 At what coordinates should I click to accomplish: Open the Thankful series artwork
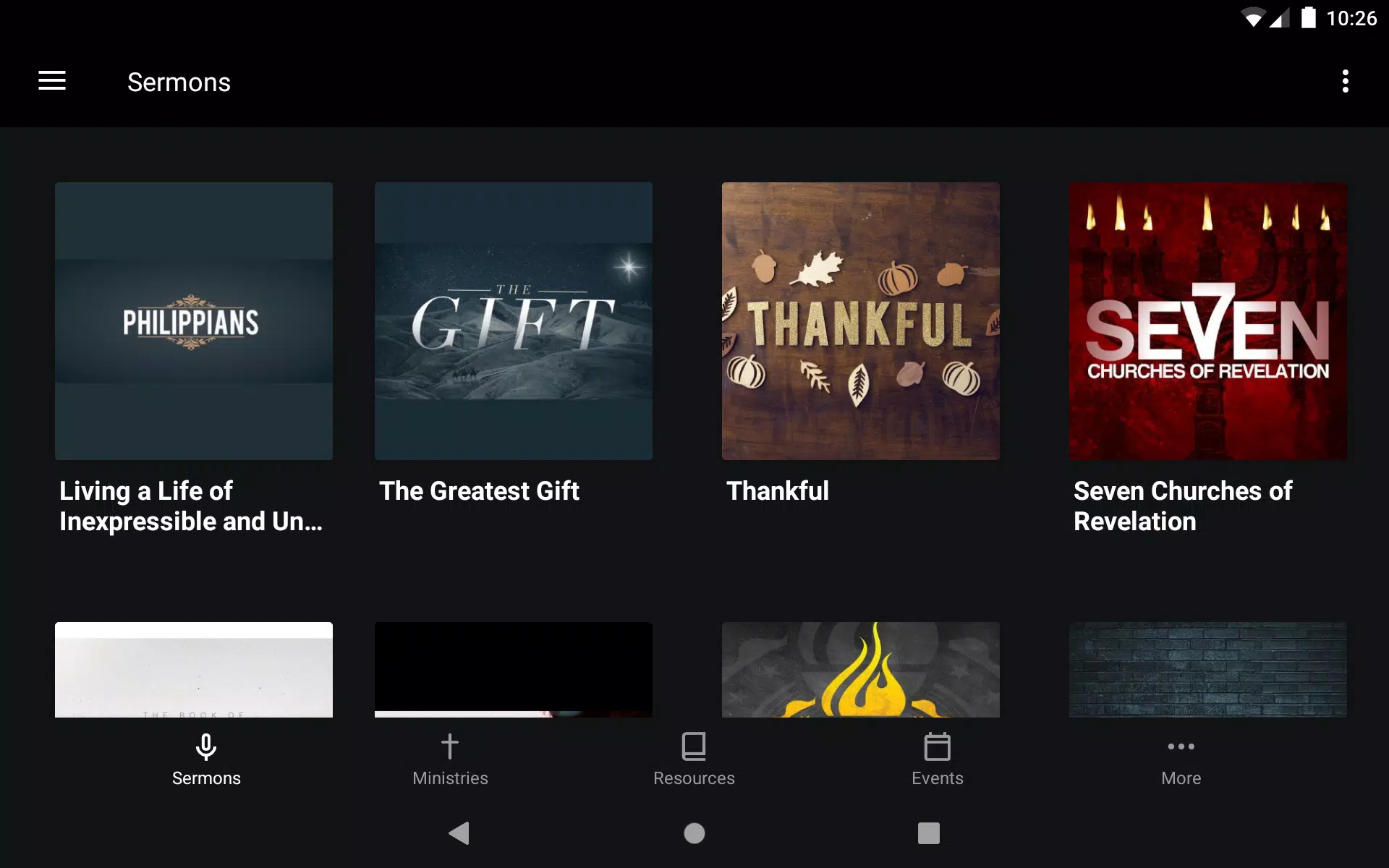tap(861, 321)
